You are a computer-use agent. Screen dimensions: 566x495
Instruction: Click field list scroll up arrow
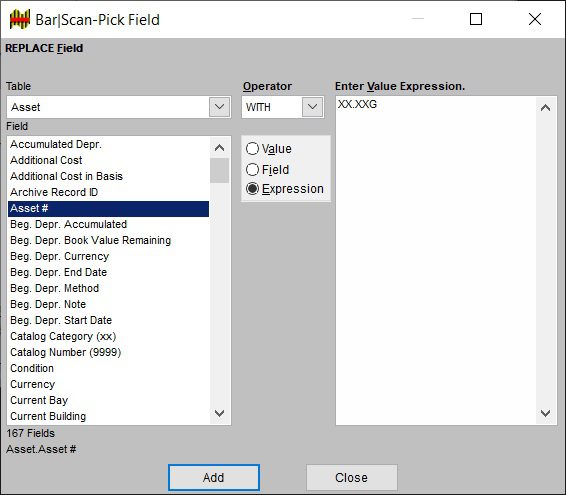(219, 148)
